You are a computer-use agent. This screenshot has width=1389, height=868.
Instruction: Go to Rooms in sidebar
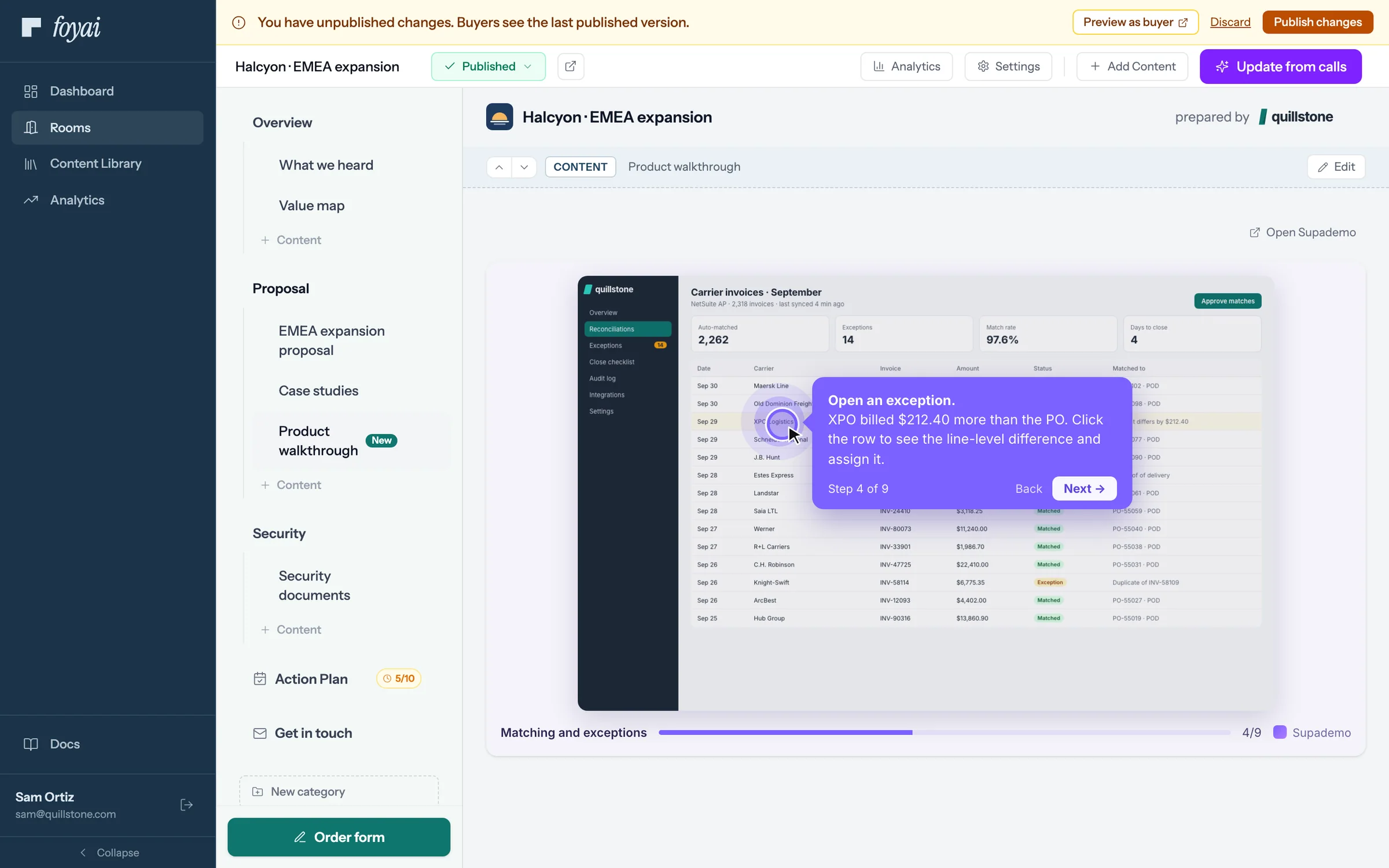click(108, 128)
